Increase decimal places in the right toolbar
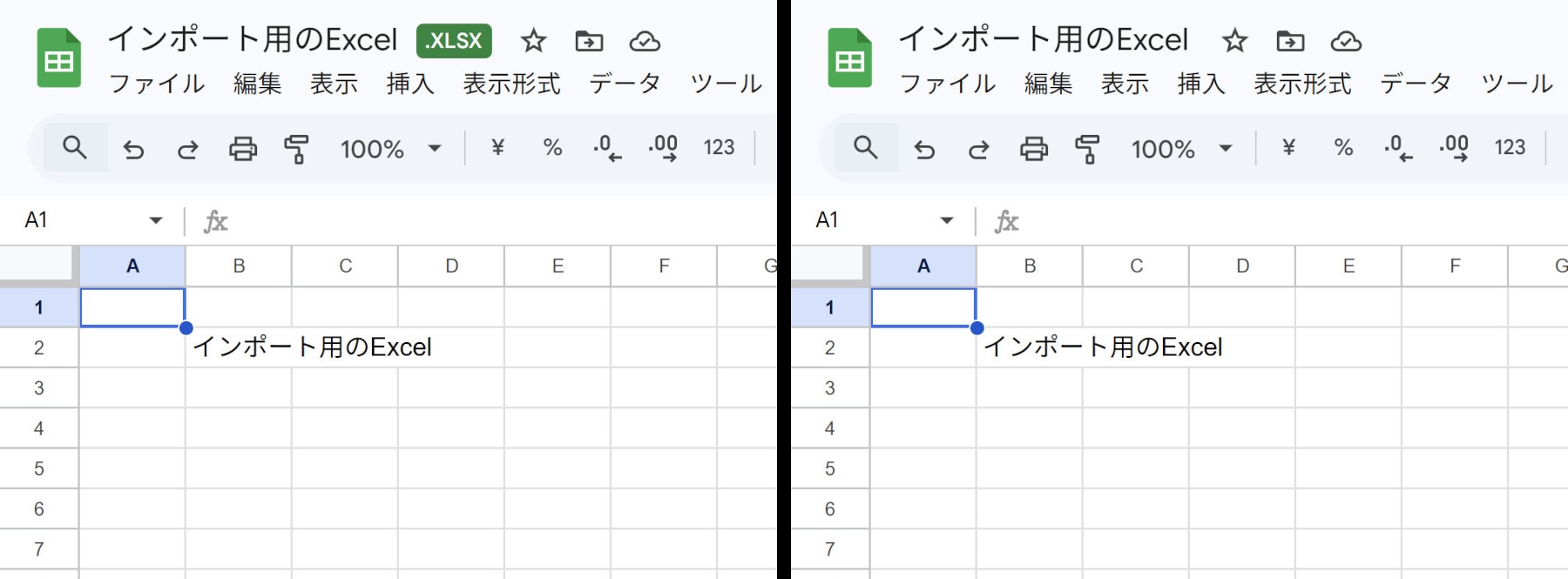The height and width of the screenshot is (579, 1568). (1454, 148)
